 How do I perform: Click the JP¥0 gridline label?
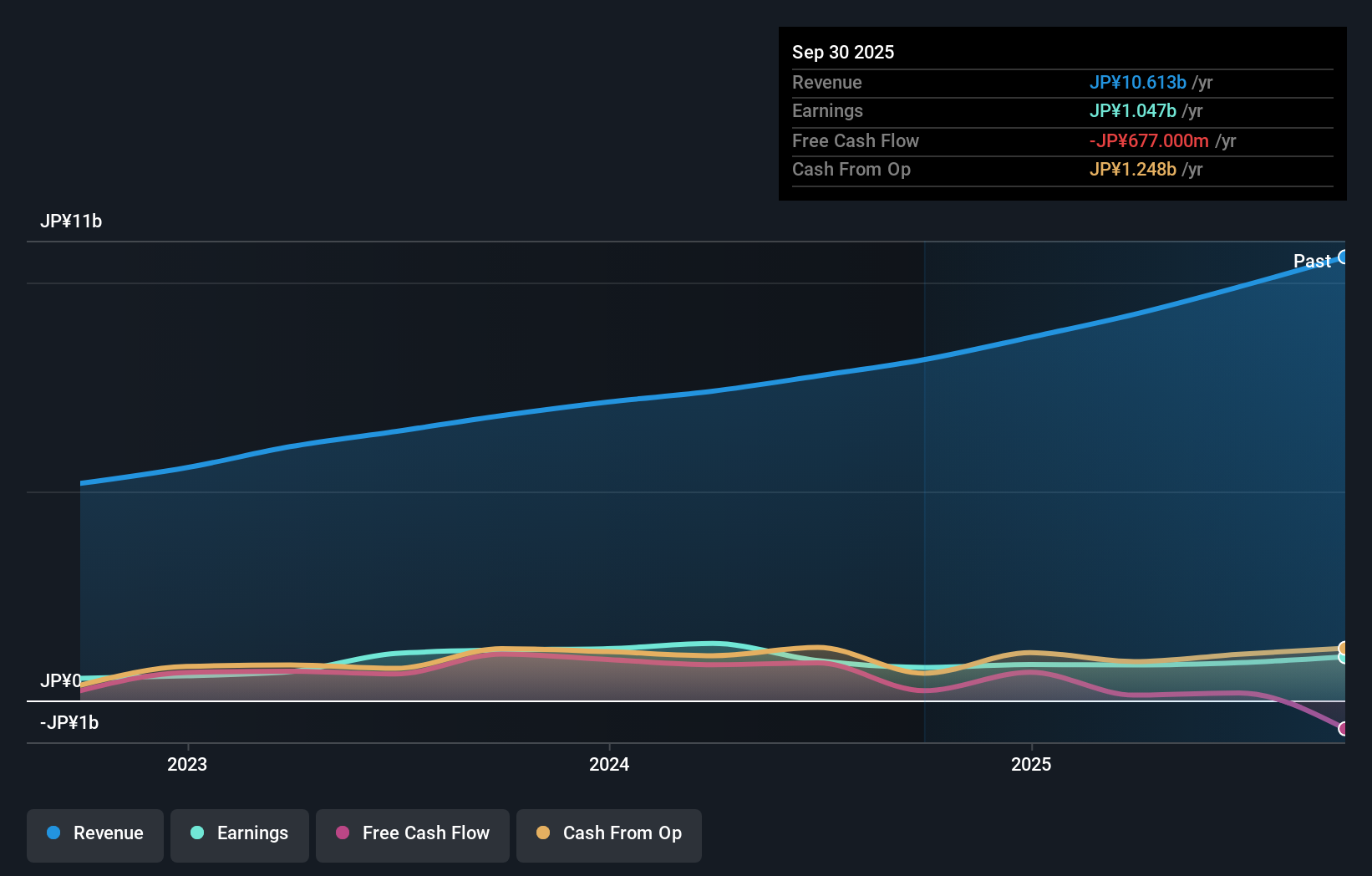61,680
